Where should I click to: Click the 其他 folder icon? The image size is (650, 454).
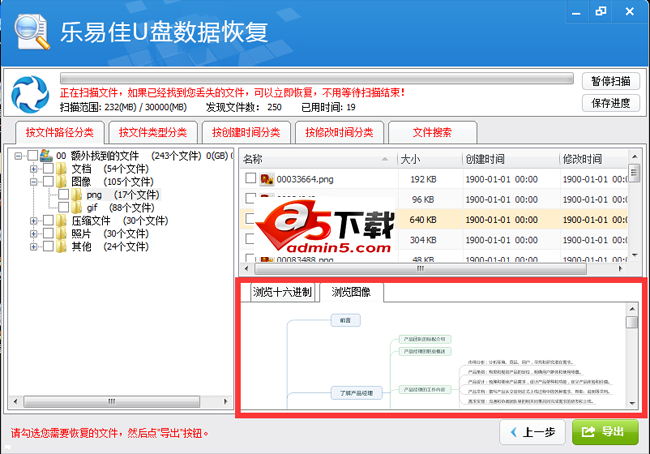point(61,246)
